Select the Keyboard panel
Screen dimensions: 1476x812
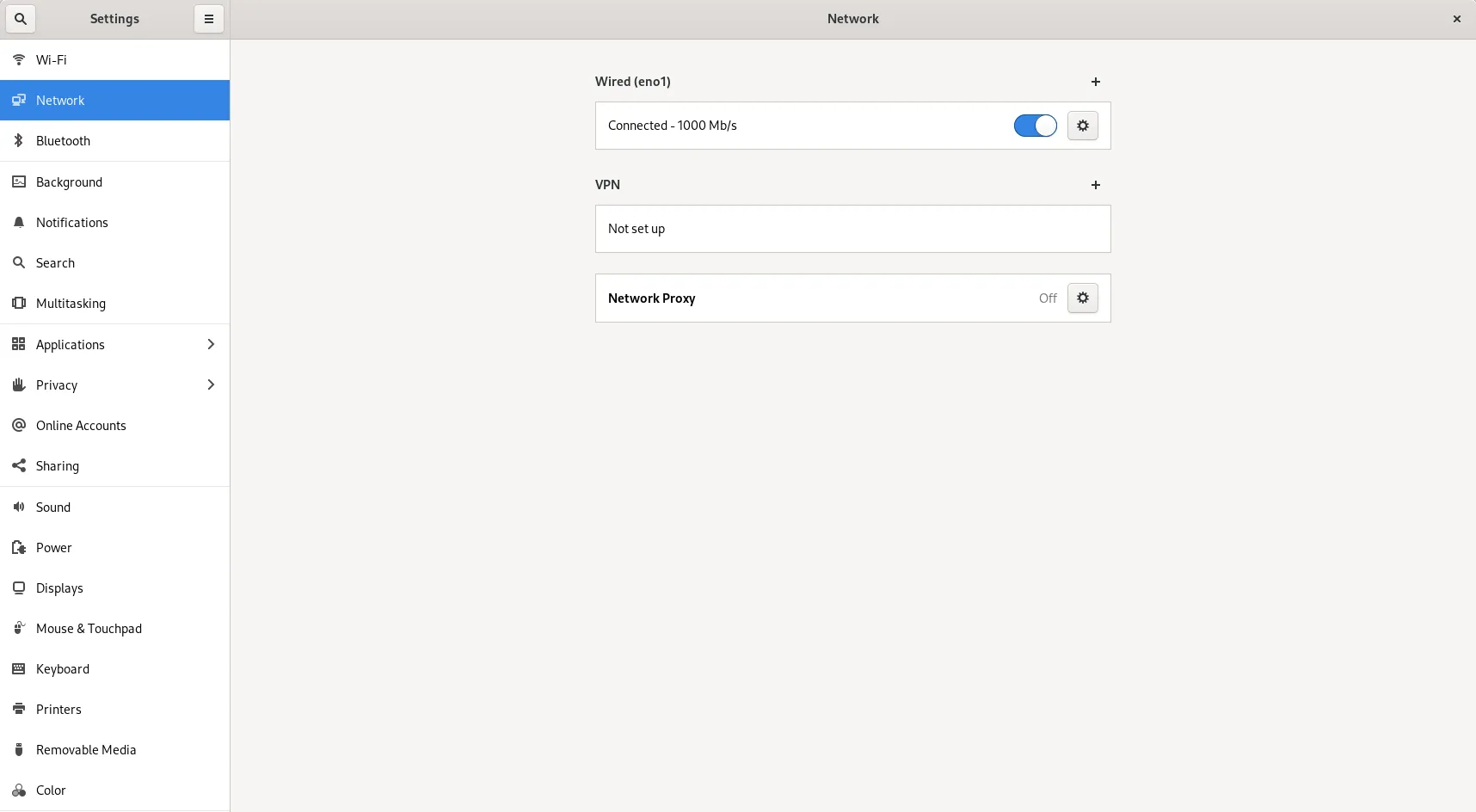click(x=115, y=669)
